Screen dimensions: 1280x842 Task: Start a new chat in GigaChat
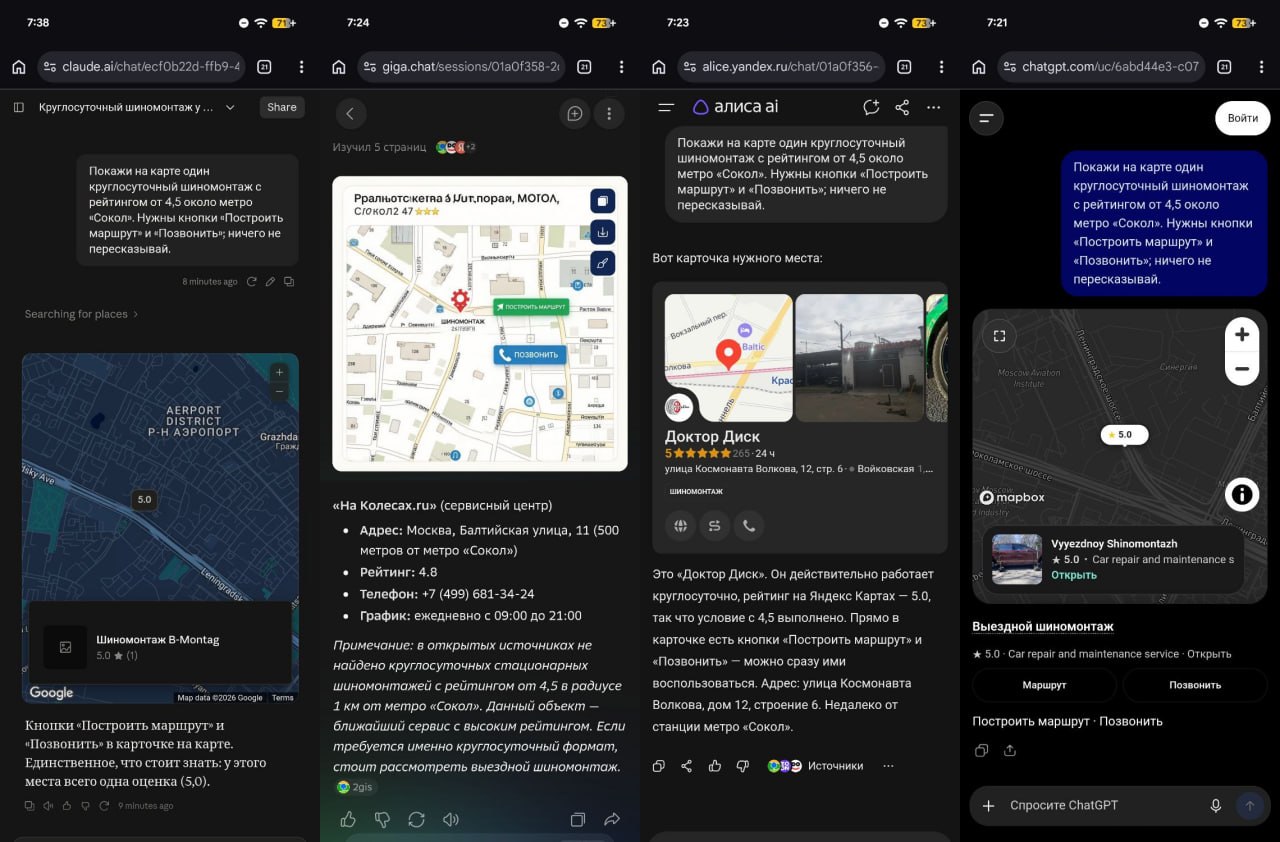[575, 114]
